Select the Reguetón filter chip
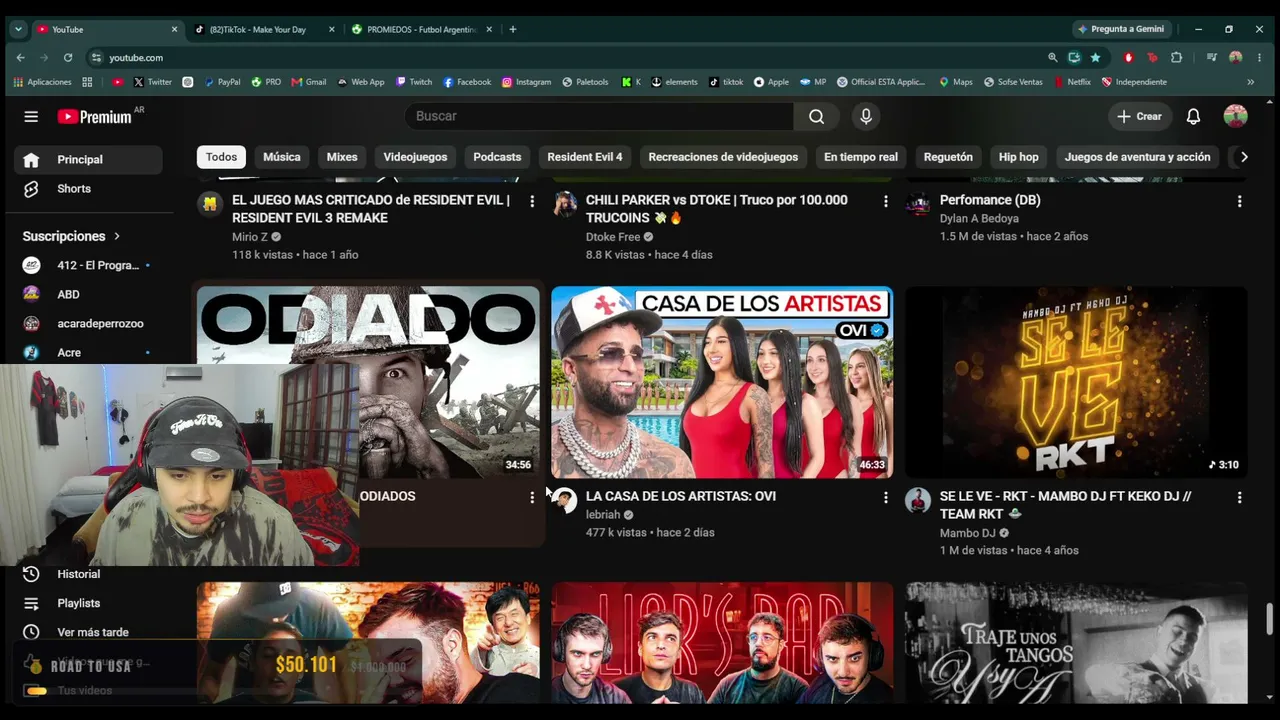 coord(948,157)
